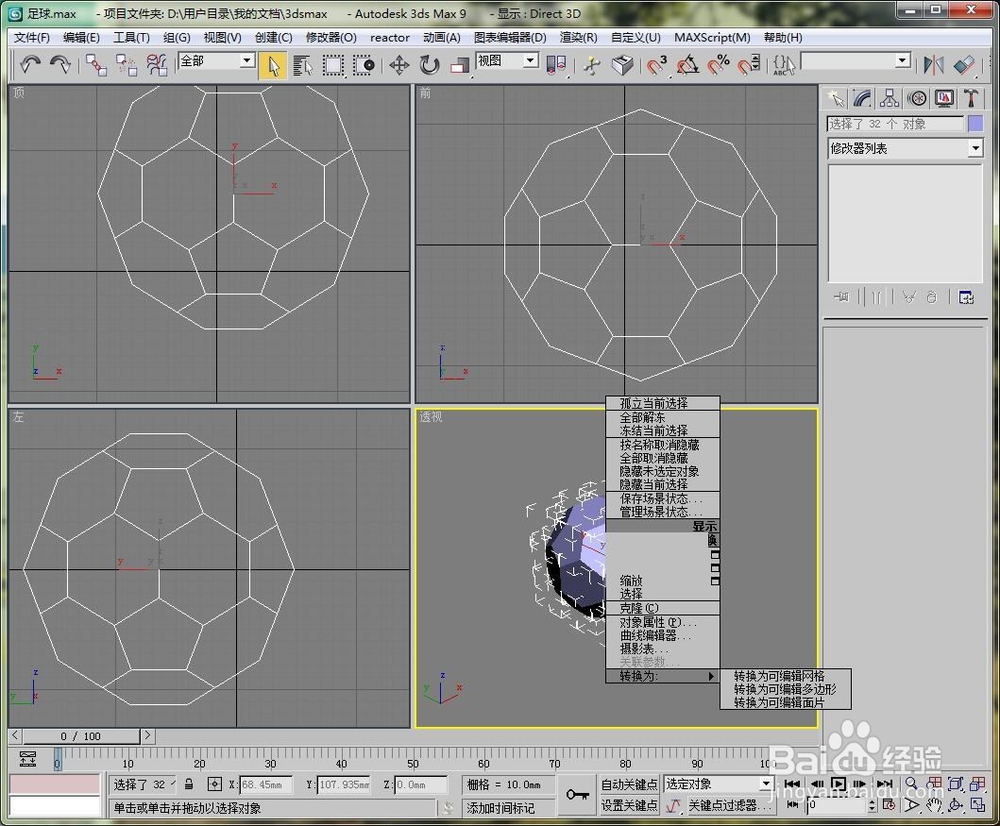Switch to the Create command panel tab

click(835, 99)
